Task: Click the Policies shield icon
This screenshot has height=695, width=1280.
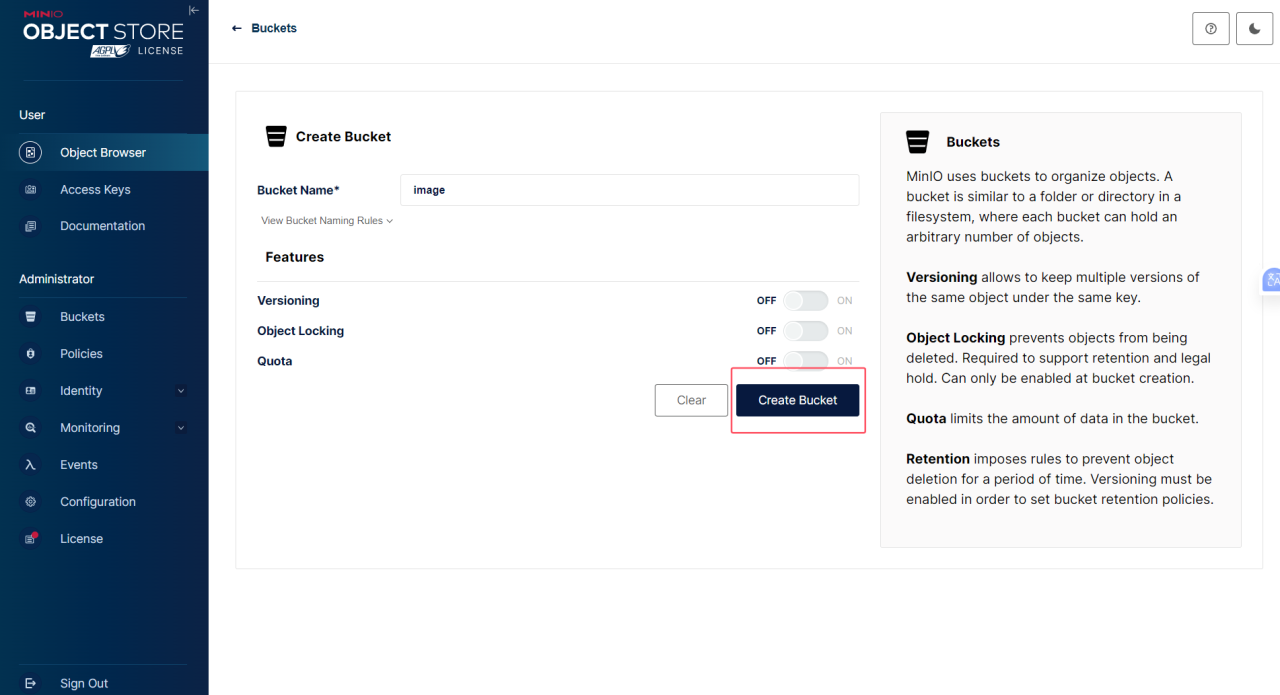Action: (x=31, y=354)
